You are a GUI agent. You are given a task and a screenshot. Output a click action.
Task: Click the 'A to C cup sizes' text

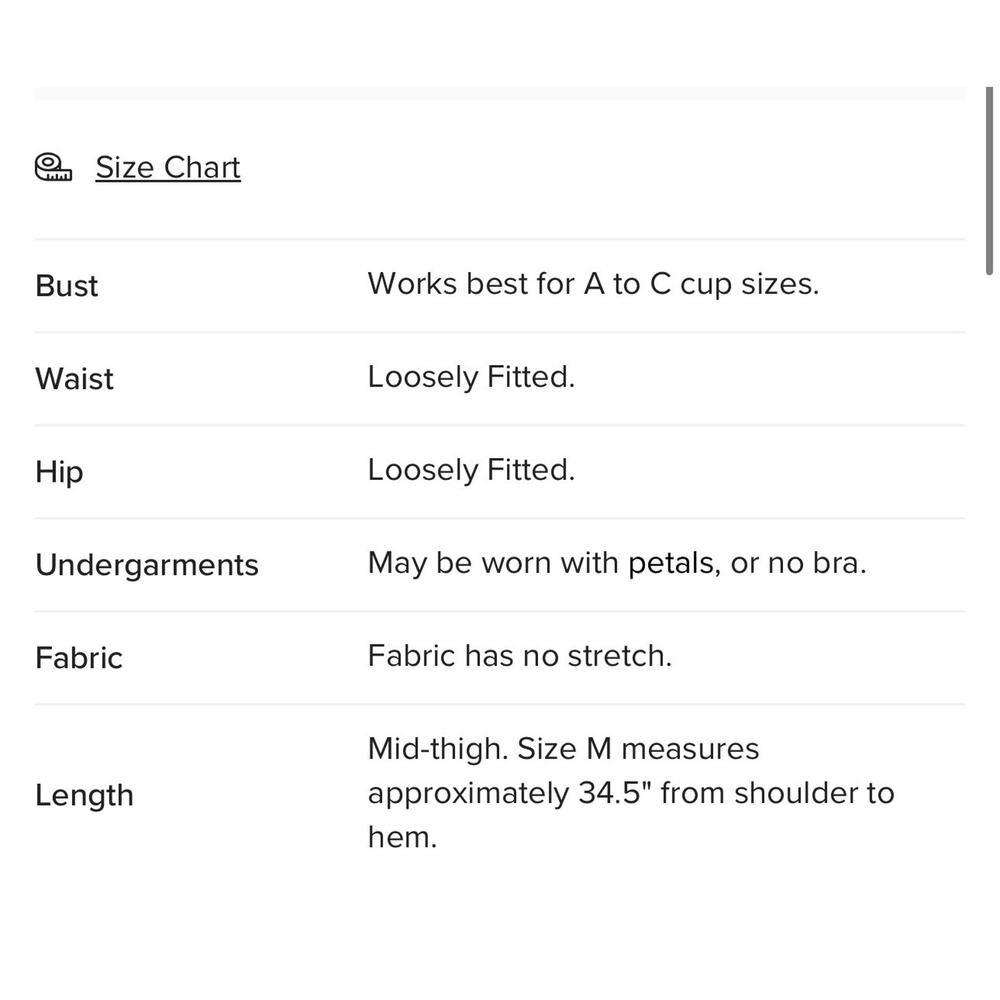click(x=701, y=284)
